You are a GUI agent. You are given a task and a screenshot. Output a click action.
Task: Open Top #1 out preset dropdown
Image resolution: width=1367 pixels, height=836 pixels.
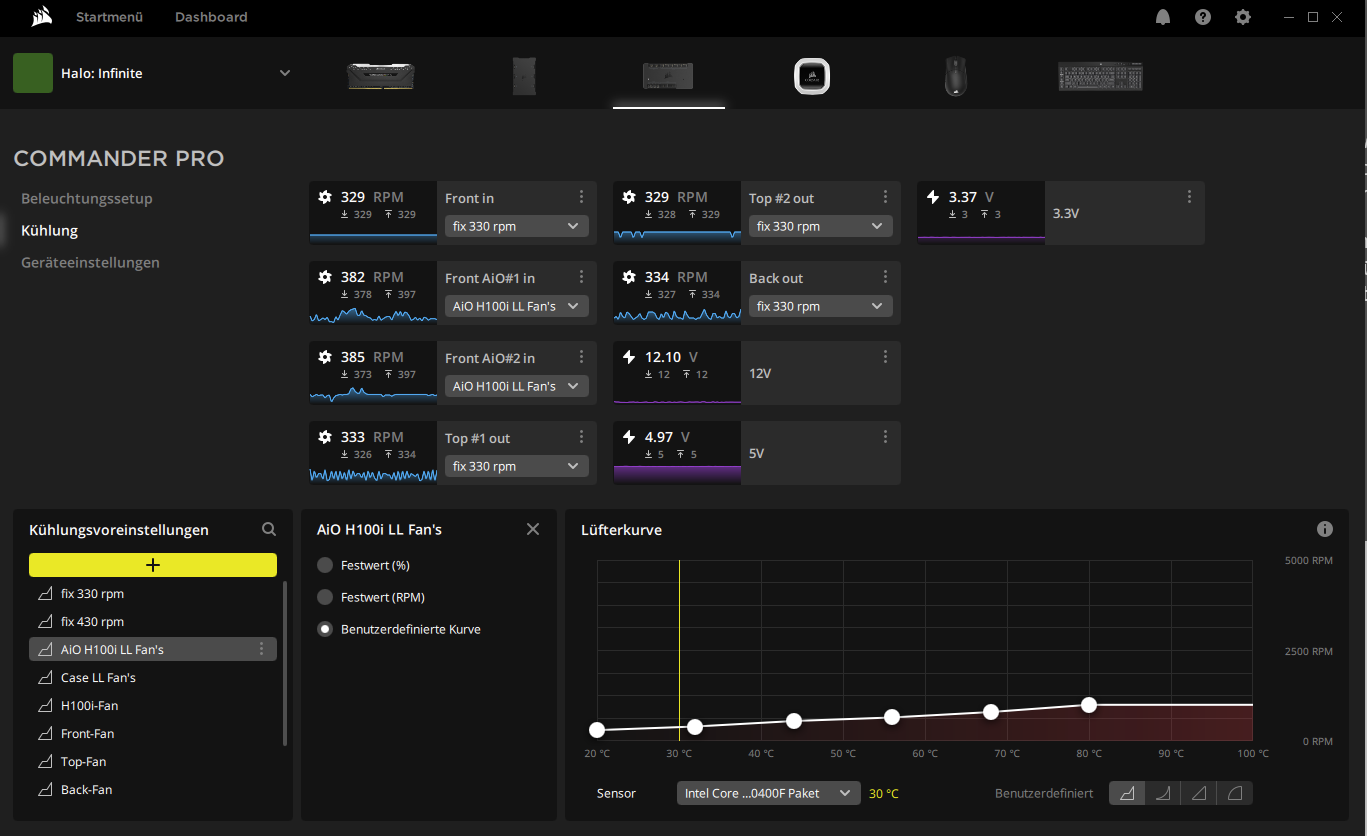pos(517,466)
